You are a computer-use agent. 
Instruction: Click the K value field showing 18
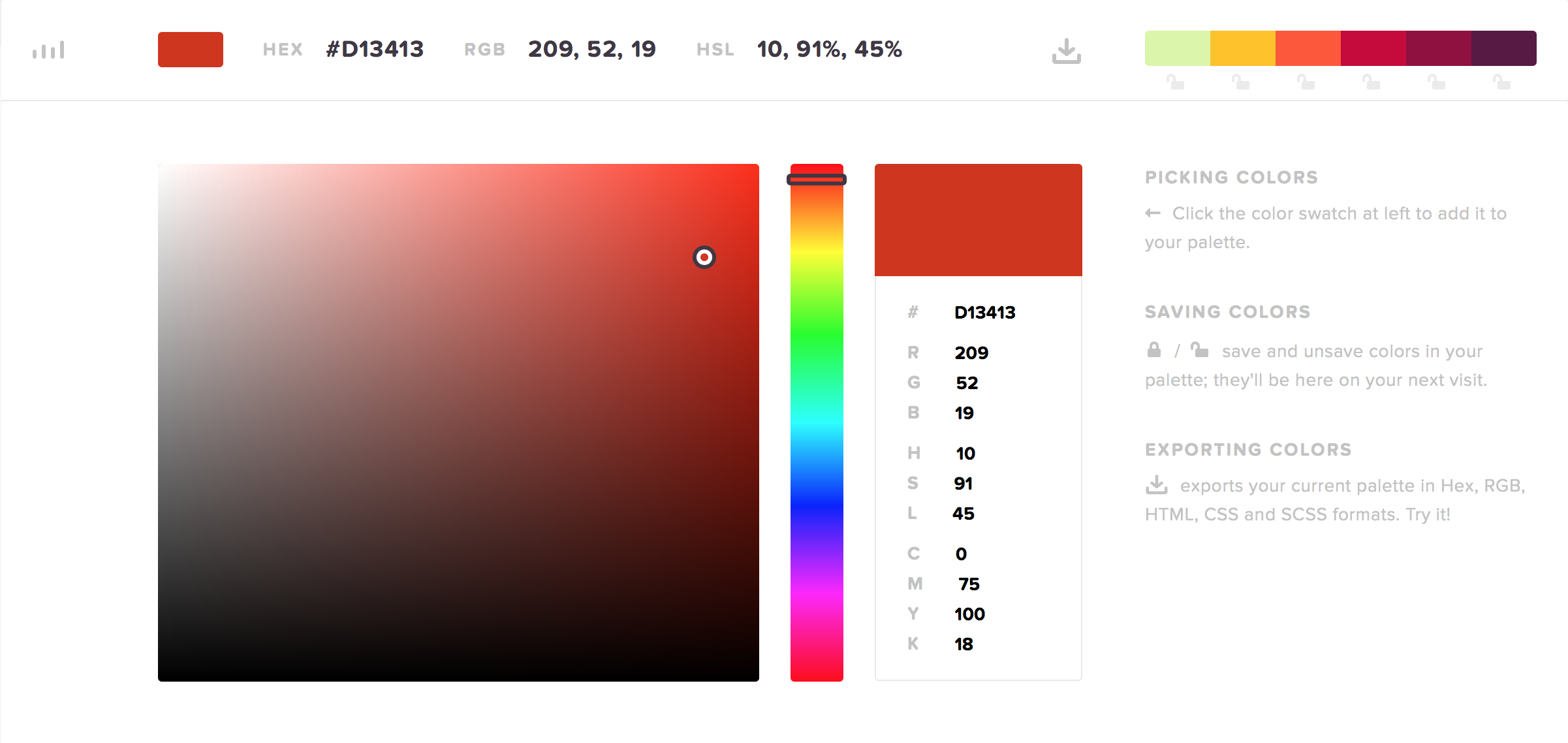click(964, 644)
